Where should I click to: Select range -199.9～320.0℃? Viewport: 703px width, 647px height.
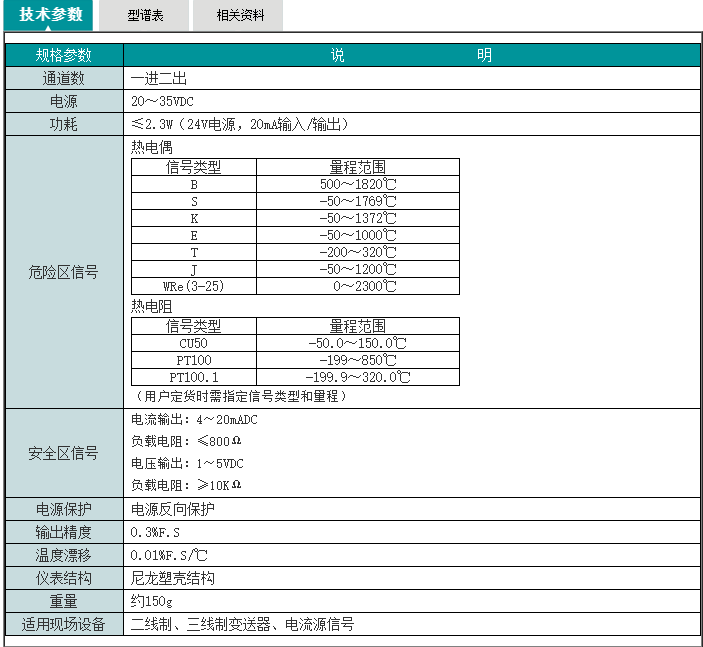[x=358, y=378]
